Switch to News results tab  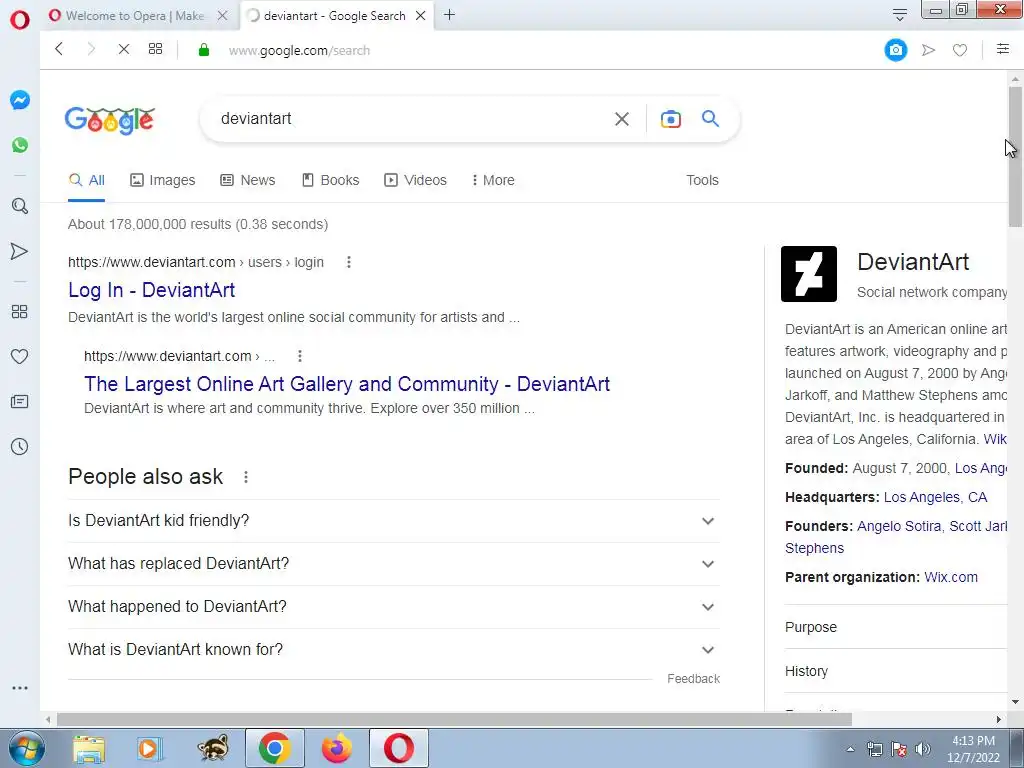[x=248, y=180]
